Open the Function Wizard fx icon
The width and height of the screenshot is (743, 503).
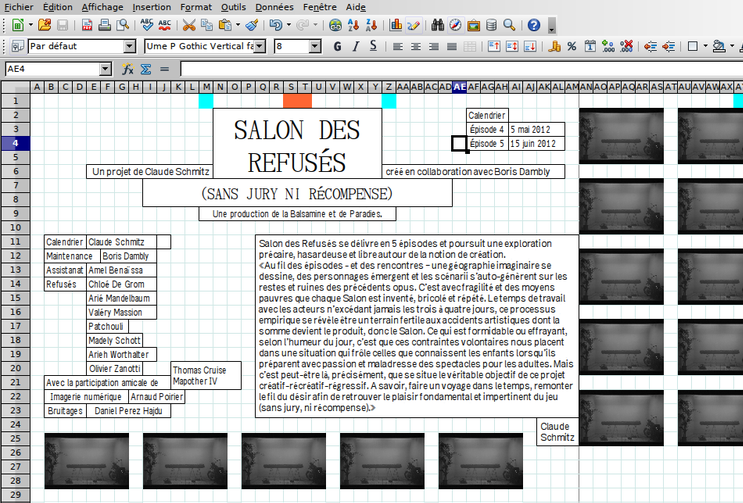point(128,69)
